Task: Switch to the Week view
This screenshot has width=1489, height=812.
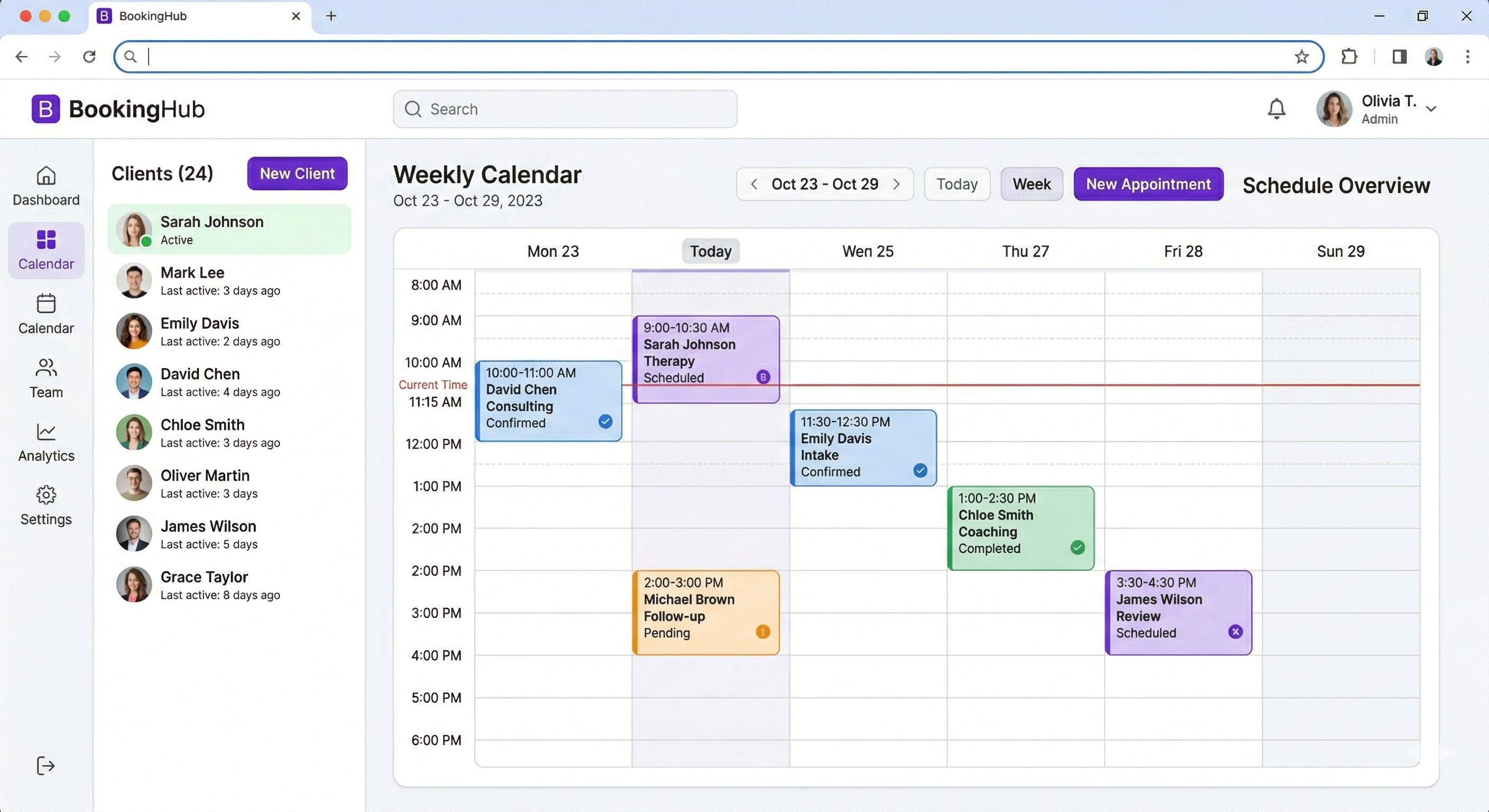Action: pyautogui.click(x=1031, y=184)
